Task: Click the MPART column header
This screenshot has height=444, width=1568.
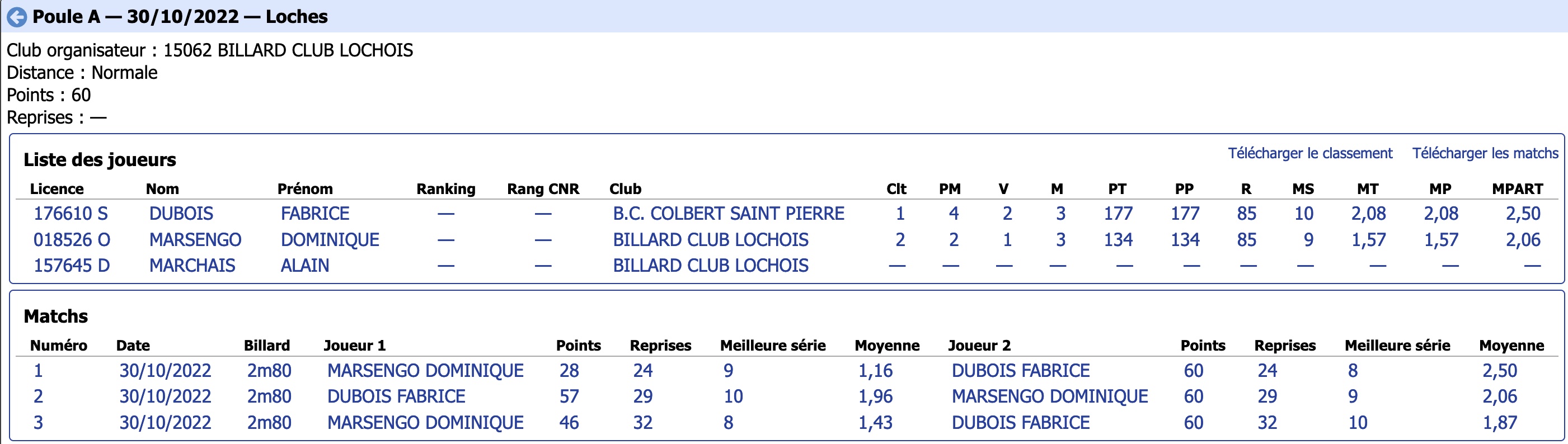Action: point(1518,188)
